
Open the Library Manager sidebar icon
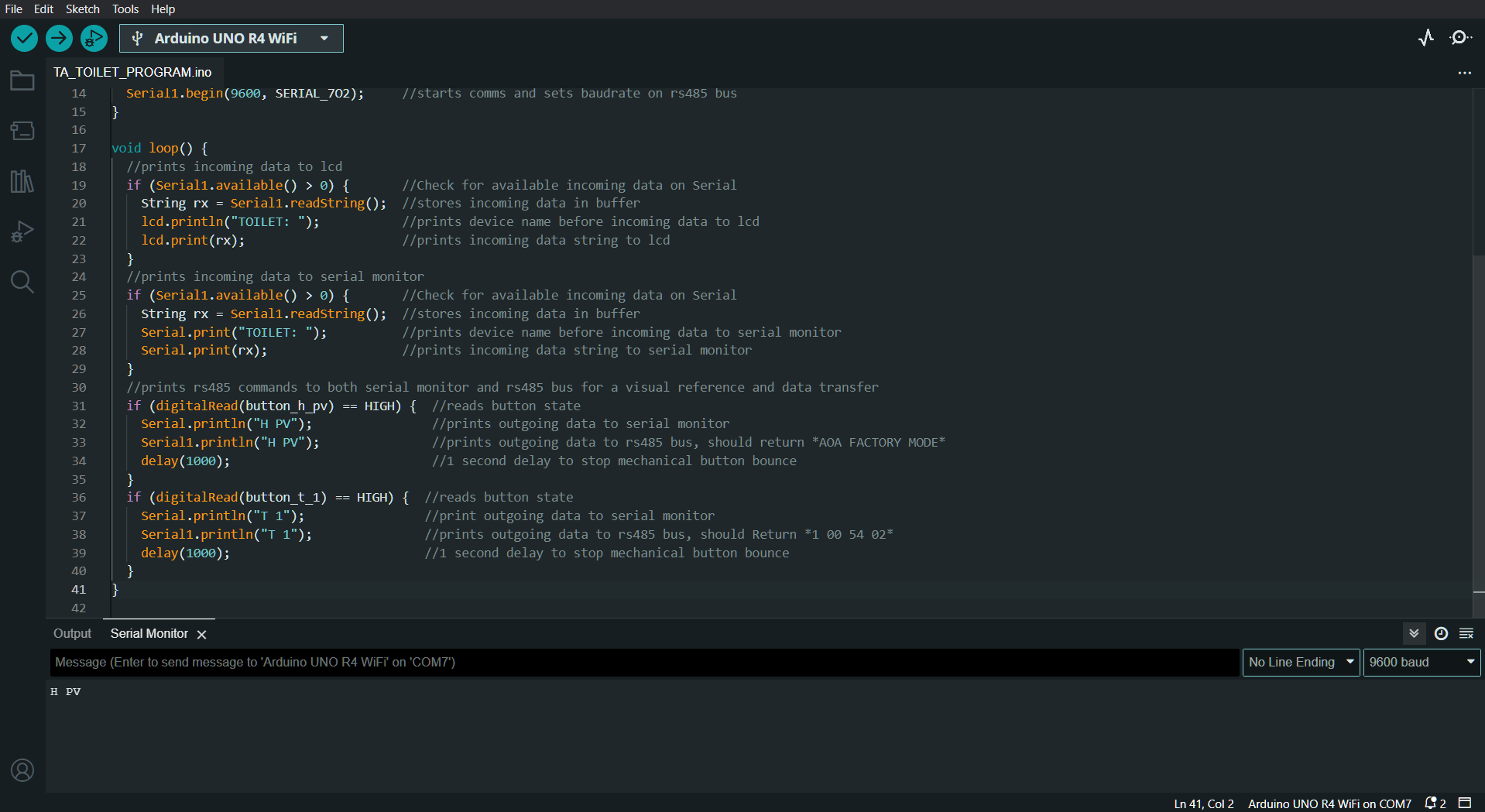coord(22,181)
